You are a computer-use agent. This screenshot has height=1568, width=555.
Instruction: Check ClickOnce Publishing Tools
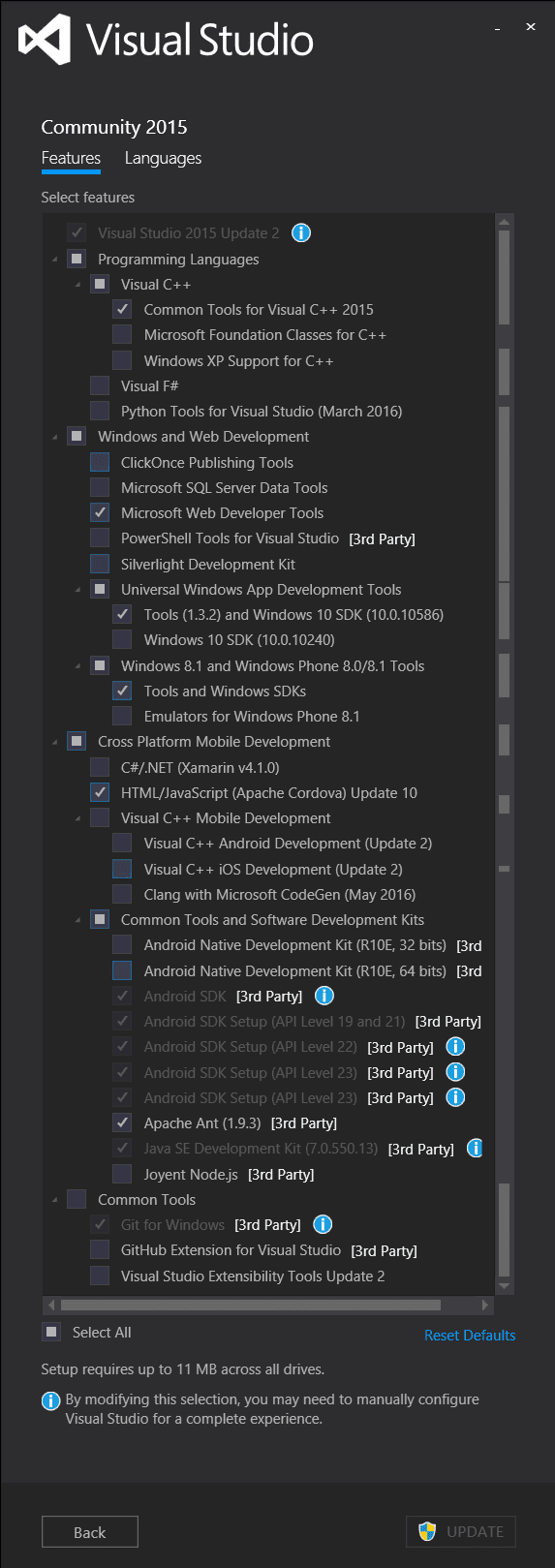[100, 462]
